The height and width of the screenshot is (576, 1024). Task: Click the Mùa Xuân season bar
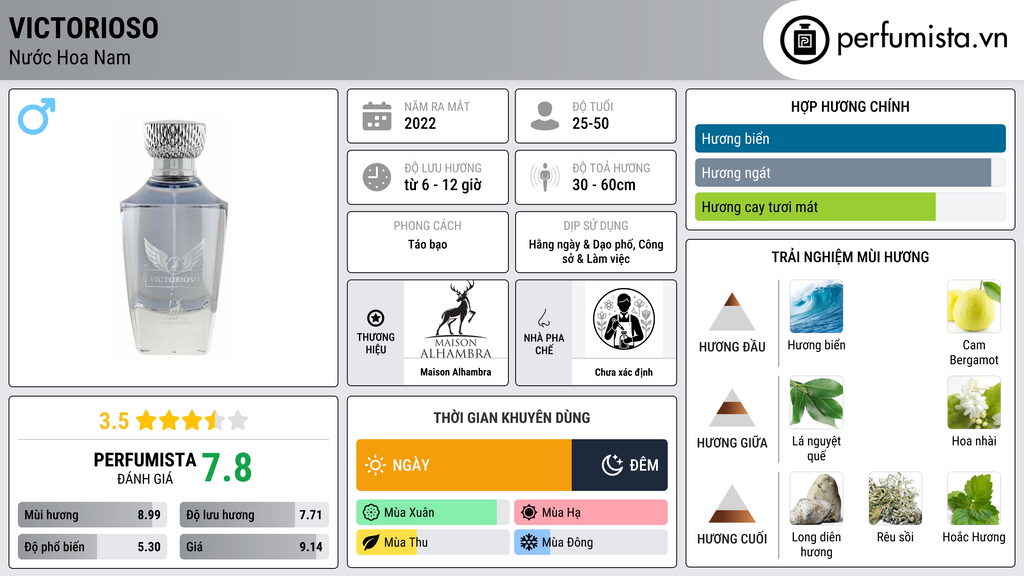(x=433, y=513)
